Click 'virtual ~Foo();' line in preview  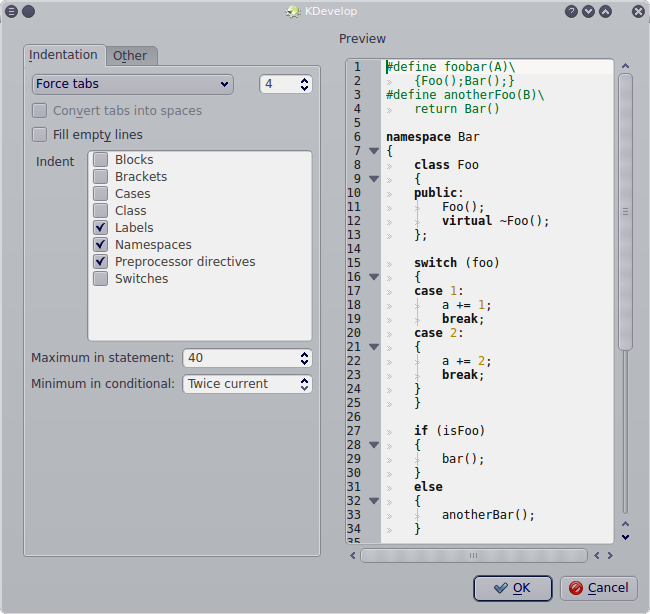[x=496, y=221]
